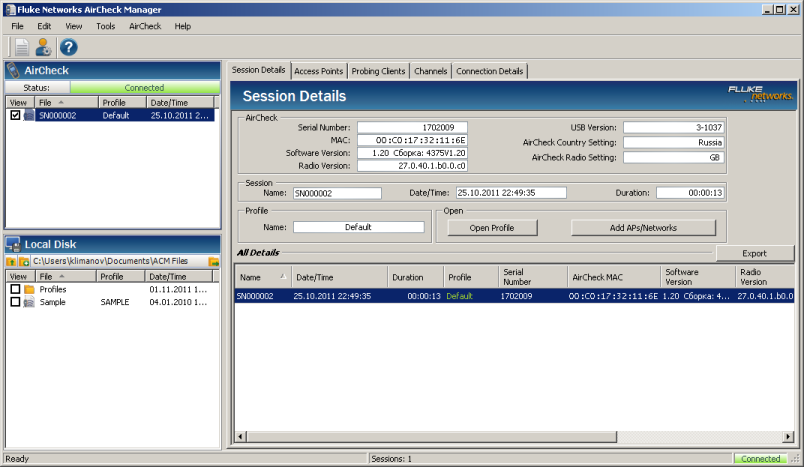Viewport: 804px width, 467px height.
Task: Click the green Default profile link in table
Action: [x=459, y=296]
